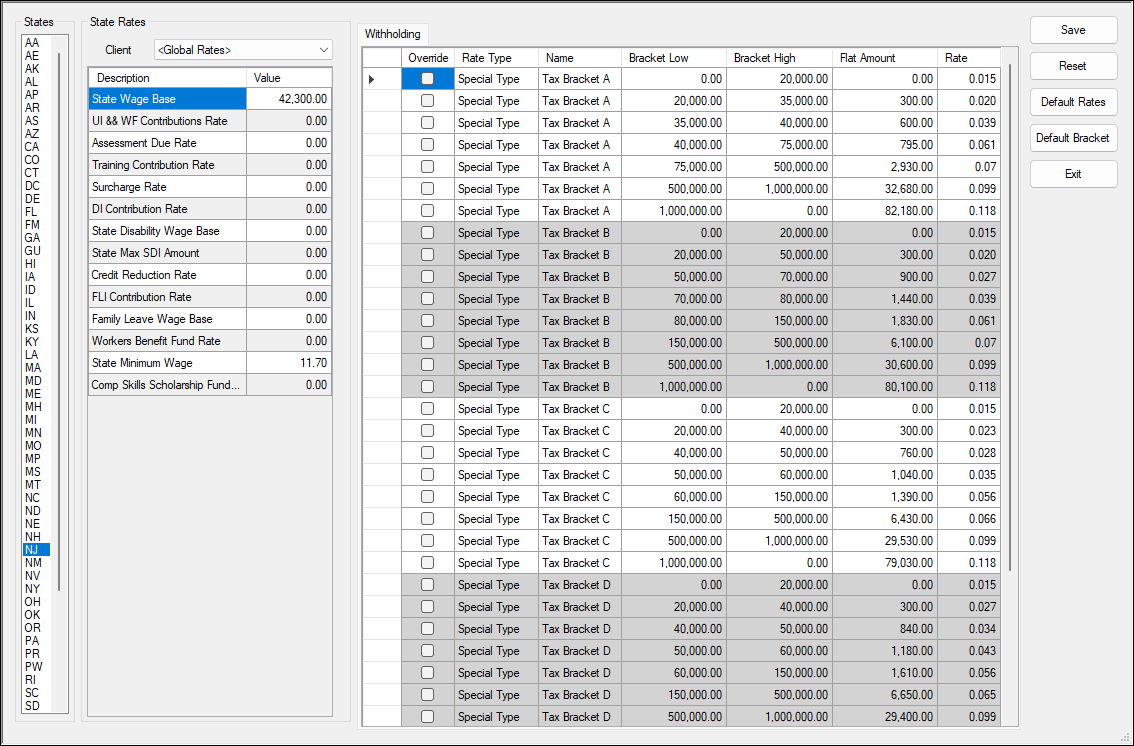Select State Max SDI Amount row
This screenshot has width=1134, height=746.
(x=210, y=253)
